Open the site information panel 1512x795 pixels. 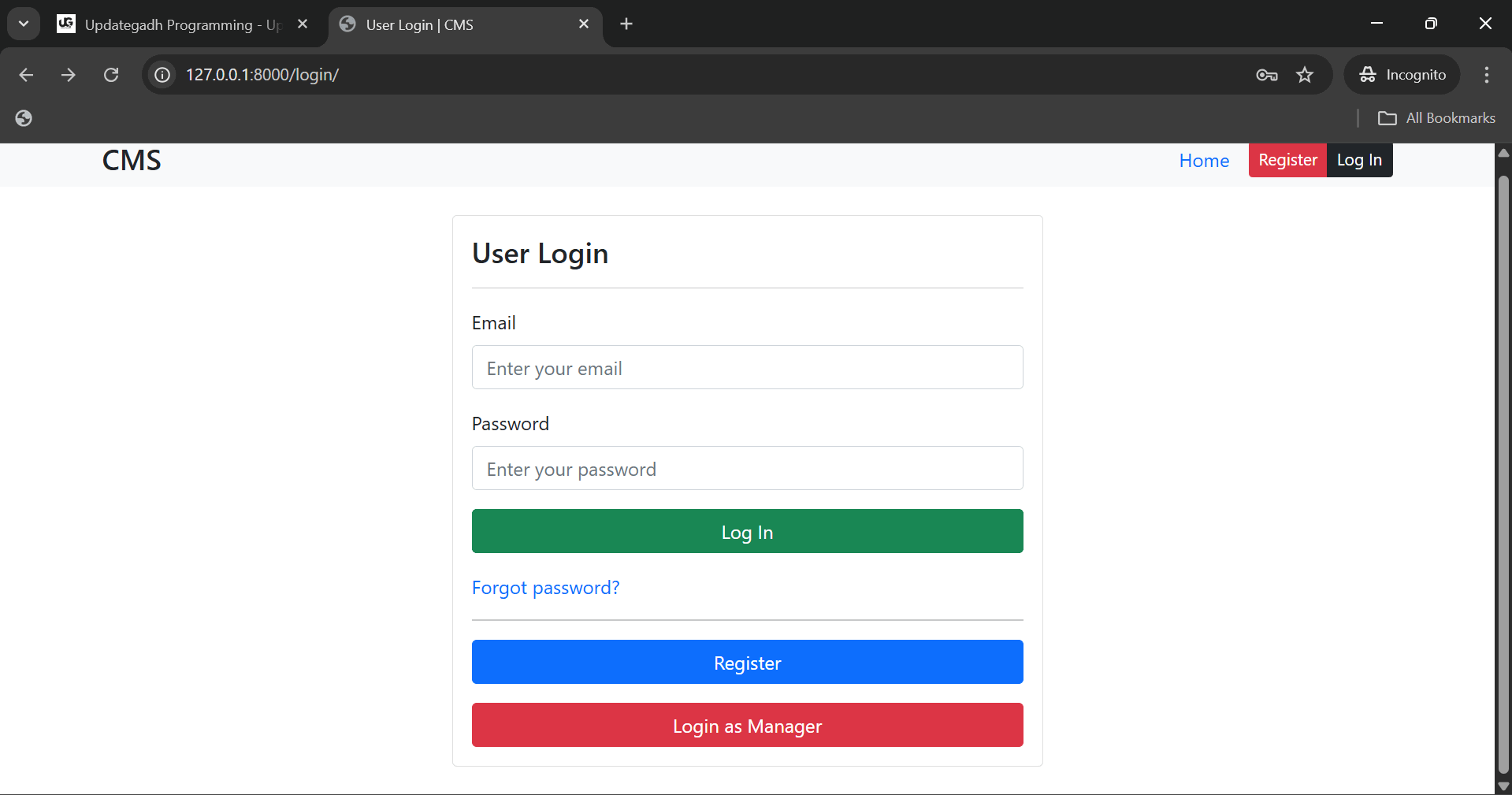162,74
